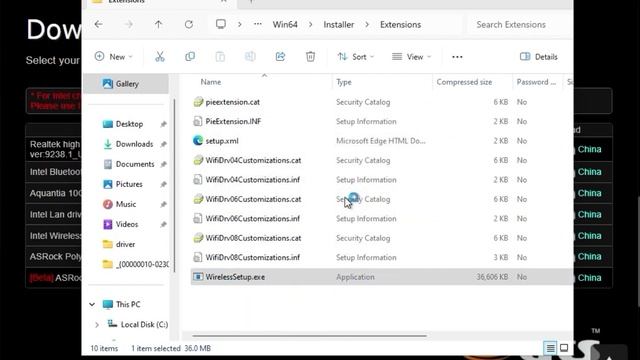The height and width of the screenshot is (360, 640).
Task: Sort by Password column header
Action: pos(536,82)
